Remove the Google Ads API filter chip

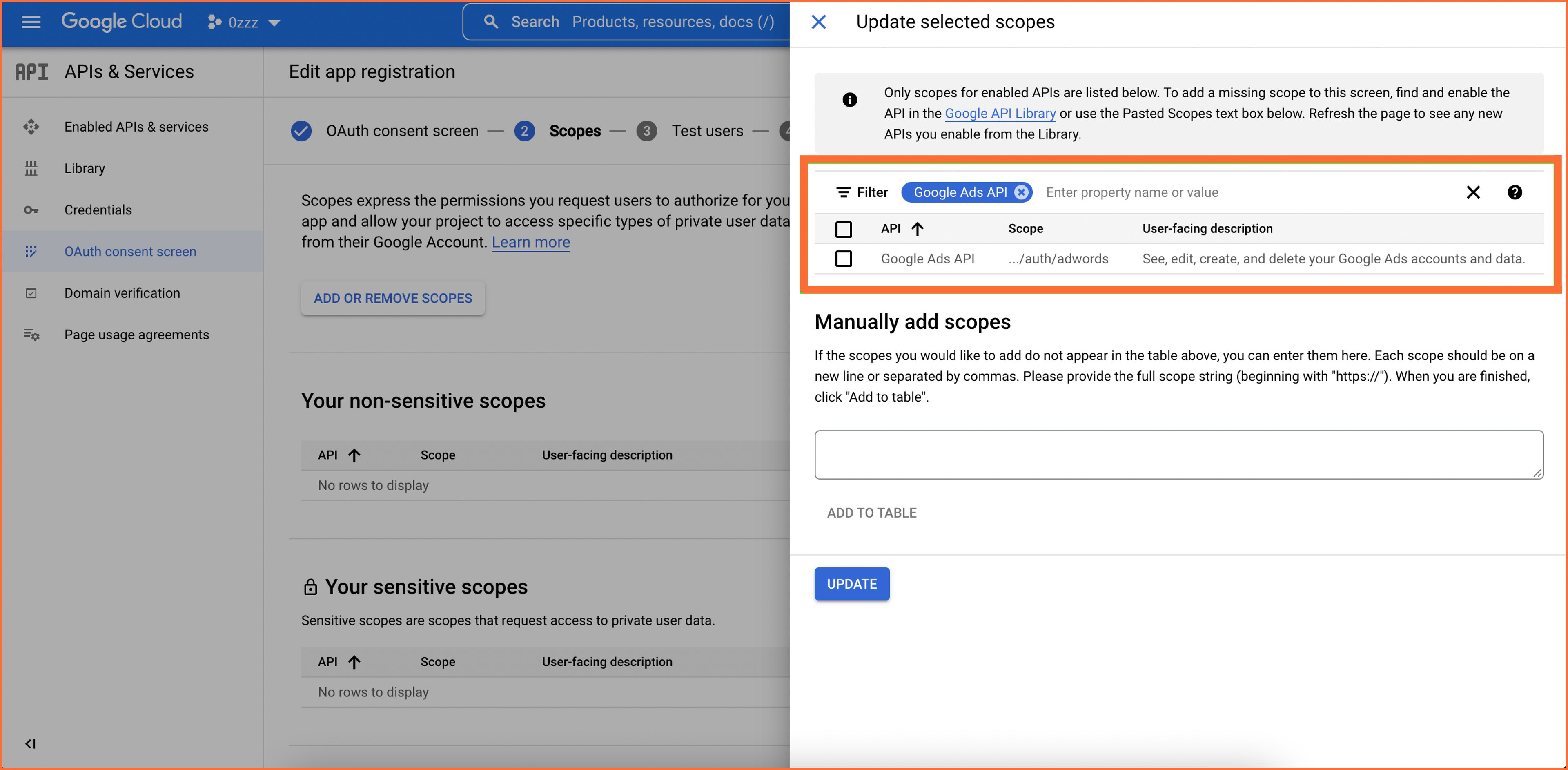pos(1021,192)
